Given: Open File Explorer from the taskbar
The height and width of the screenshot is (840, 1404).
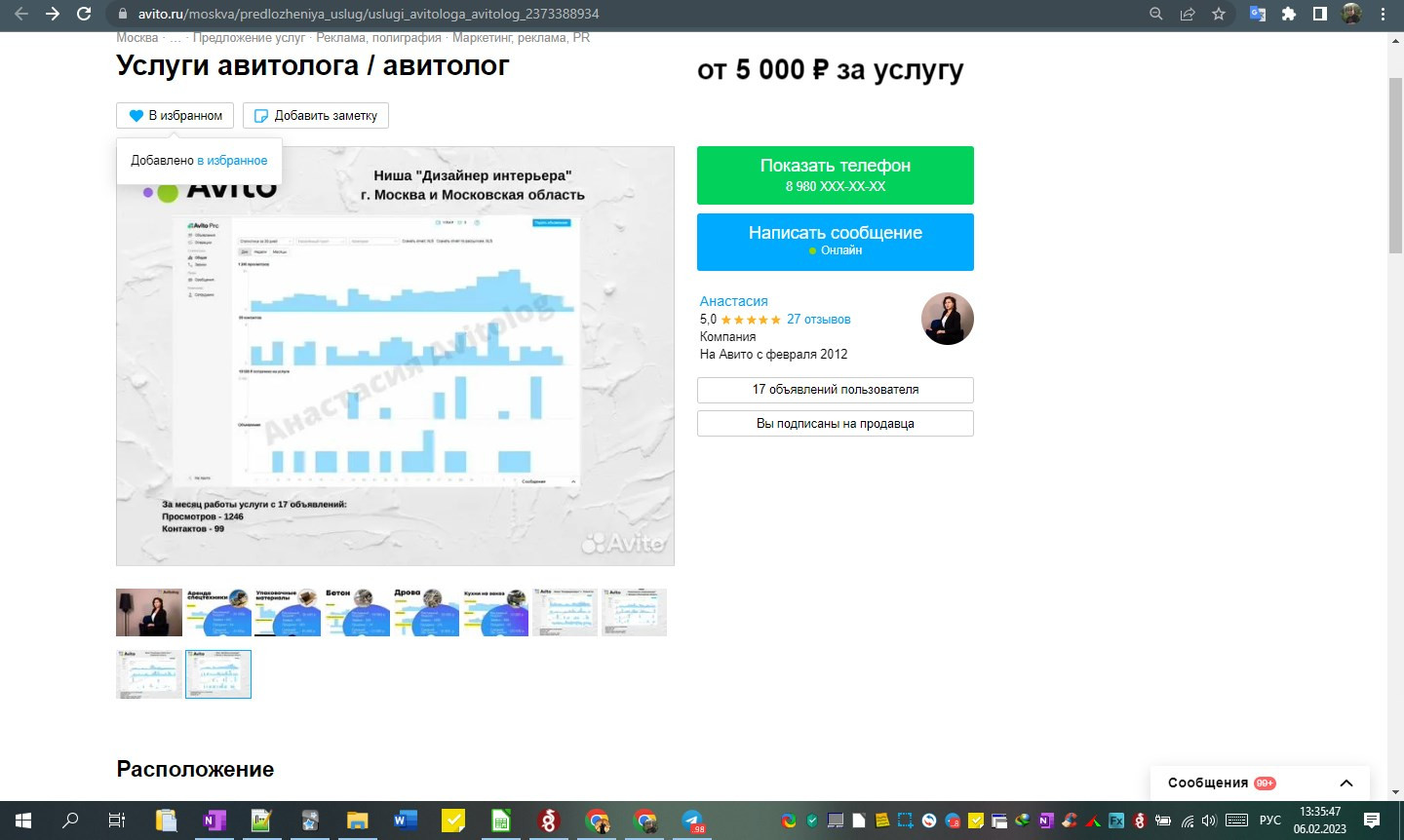Looking at the screenshot, I should 357,821.
